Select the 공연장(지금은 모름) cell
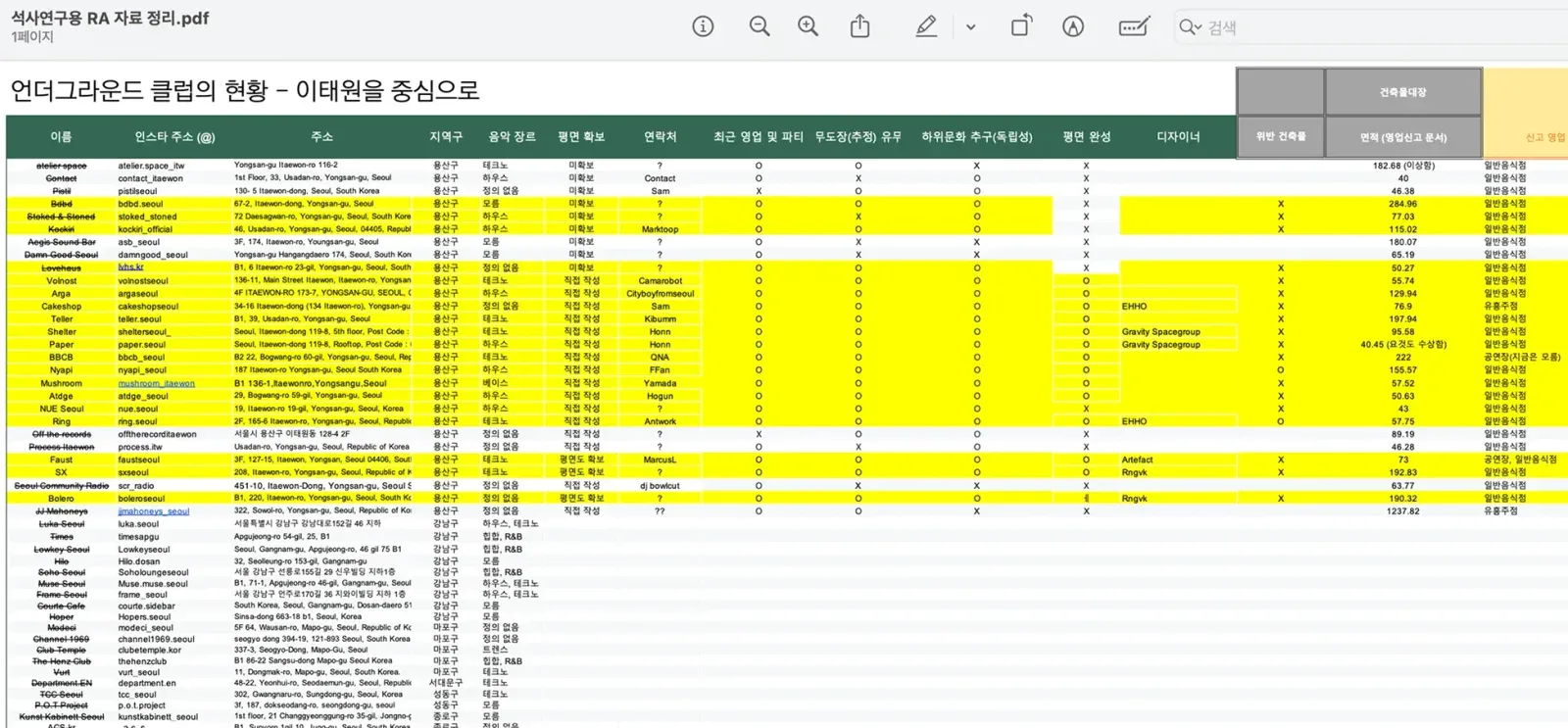The height and width of the screenshot is (728, 1568). click(1522, 357)
